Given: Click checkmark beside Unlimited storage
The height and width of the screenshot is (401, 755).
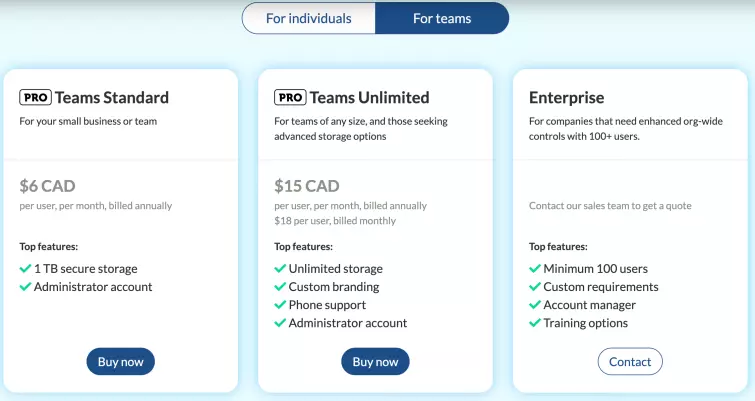Looking at the screenshot, I should pyautogui.click(x=280, y=268).
